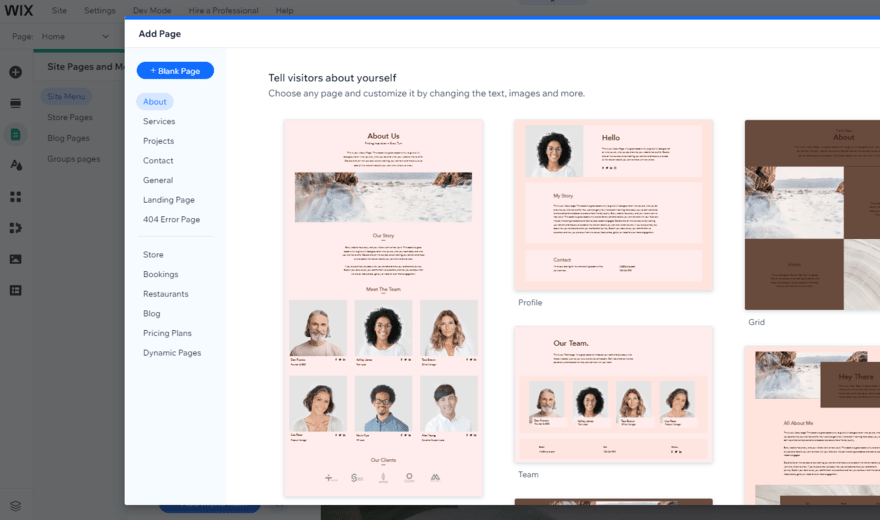Choose the Team page template

pos(613,394)
